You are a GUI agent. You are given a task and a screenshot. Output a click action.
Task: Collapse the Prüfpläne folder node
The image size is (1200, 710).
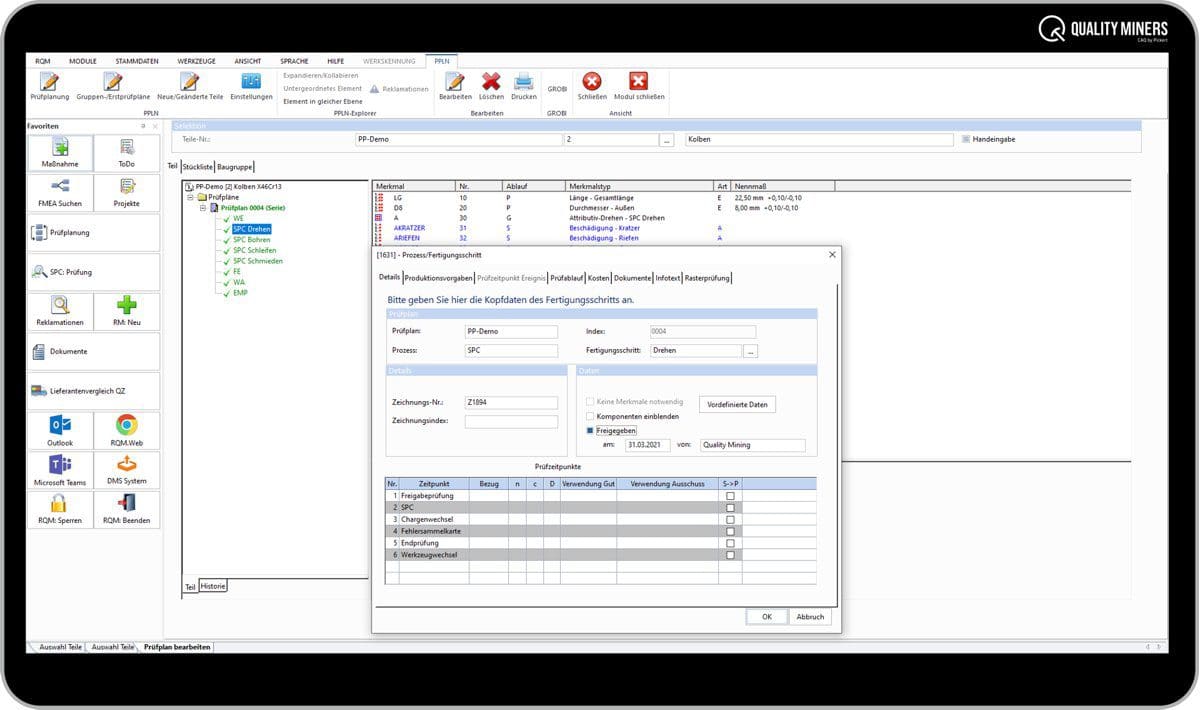[190, 197]
